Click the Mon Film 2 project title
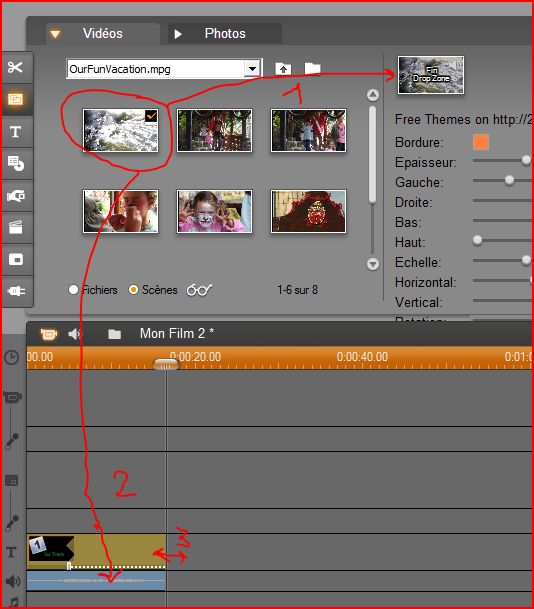The height and width of the screenshot is (609, 534). click(177, 333)
